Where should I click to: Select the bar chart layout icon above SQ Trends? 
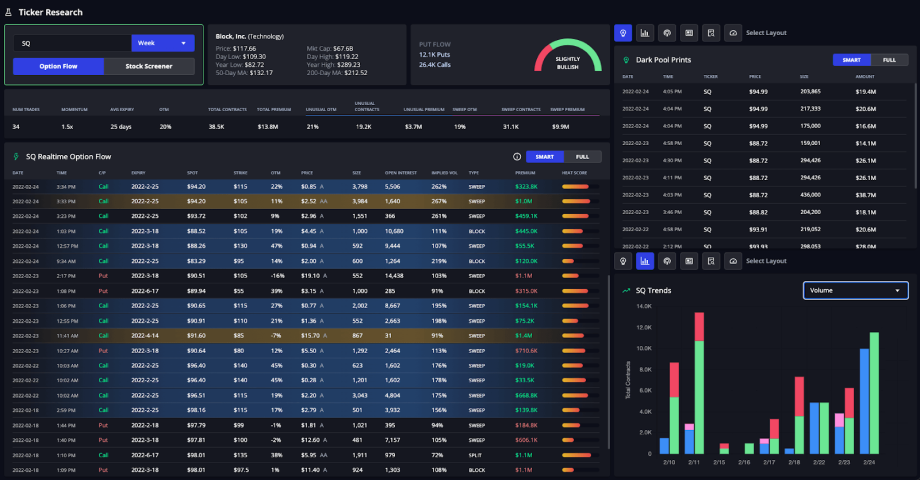645,261
